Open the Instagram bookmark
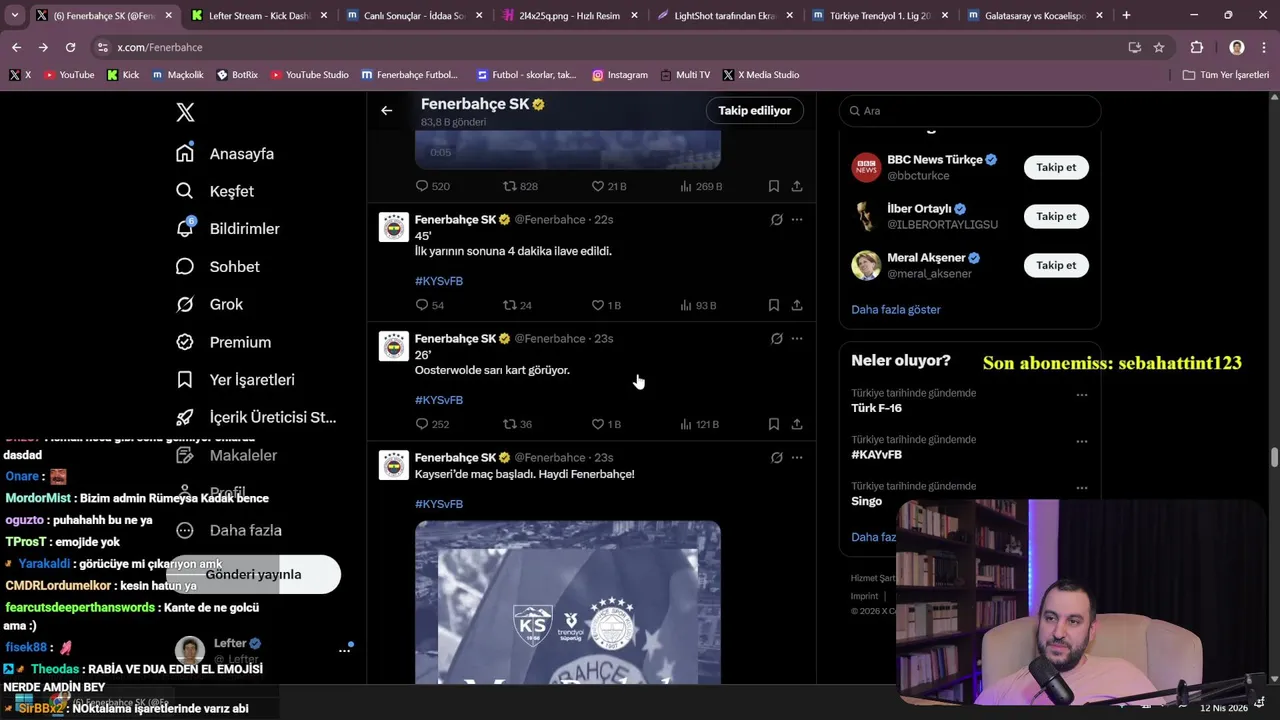Image resolution: width=1280 pixels, height=720 pixels. (619, 75)
